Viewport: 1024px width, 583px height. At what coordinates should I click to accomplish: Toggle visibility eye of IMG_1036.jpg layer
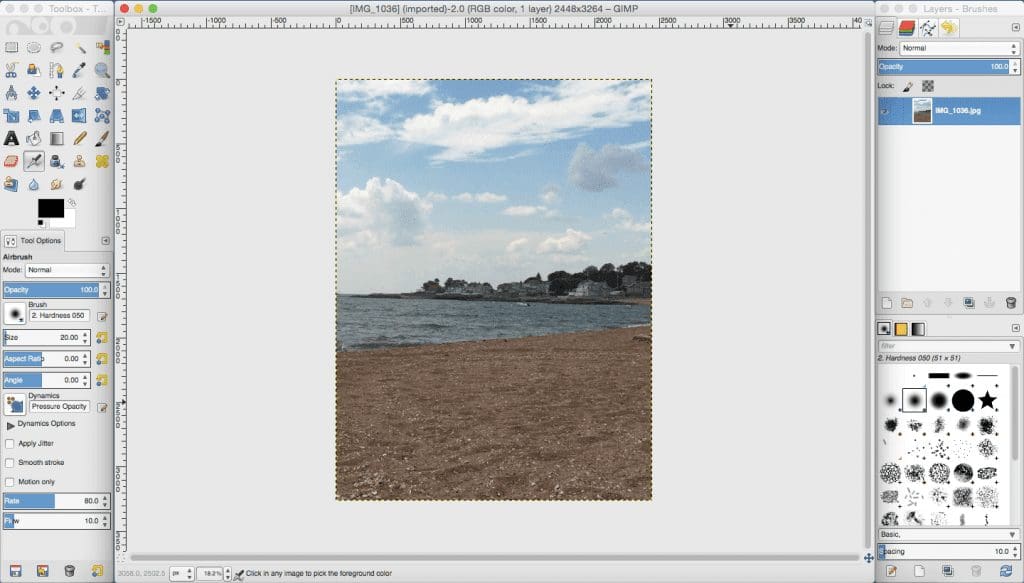885,111
